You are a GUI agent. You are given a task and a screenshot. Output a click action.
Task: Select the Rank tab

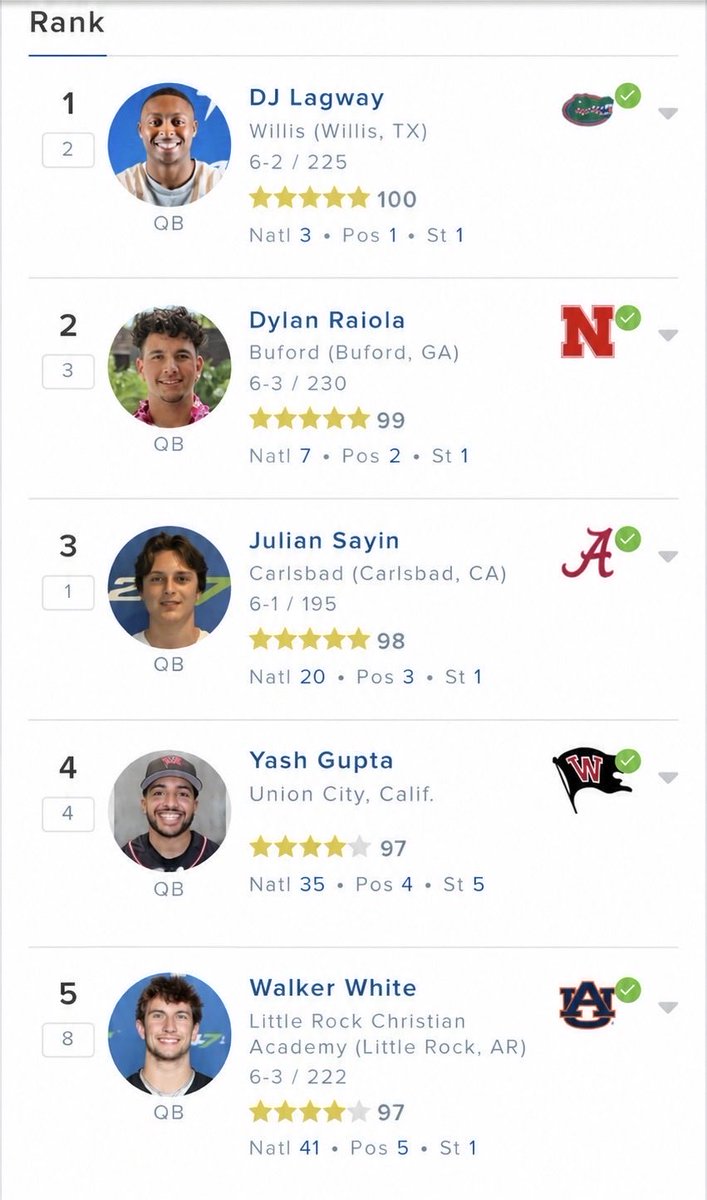[x=67, y=22]
